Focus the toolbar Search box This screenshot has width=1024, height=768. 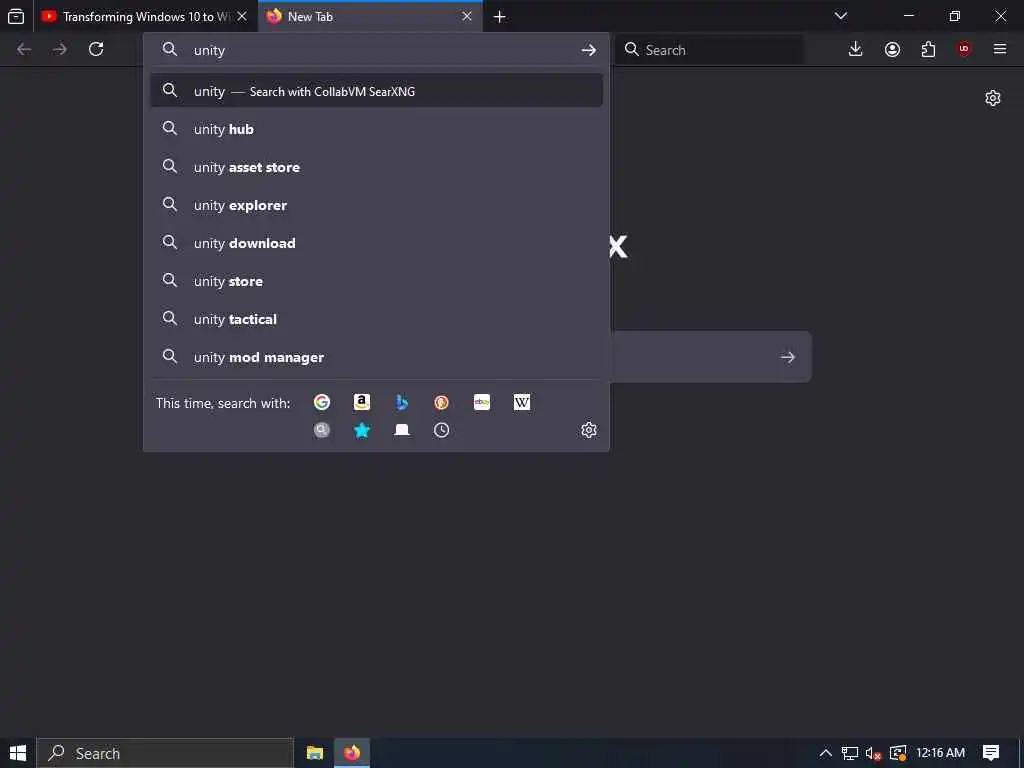pos(709,50)
